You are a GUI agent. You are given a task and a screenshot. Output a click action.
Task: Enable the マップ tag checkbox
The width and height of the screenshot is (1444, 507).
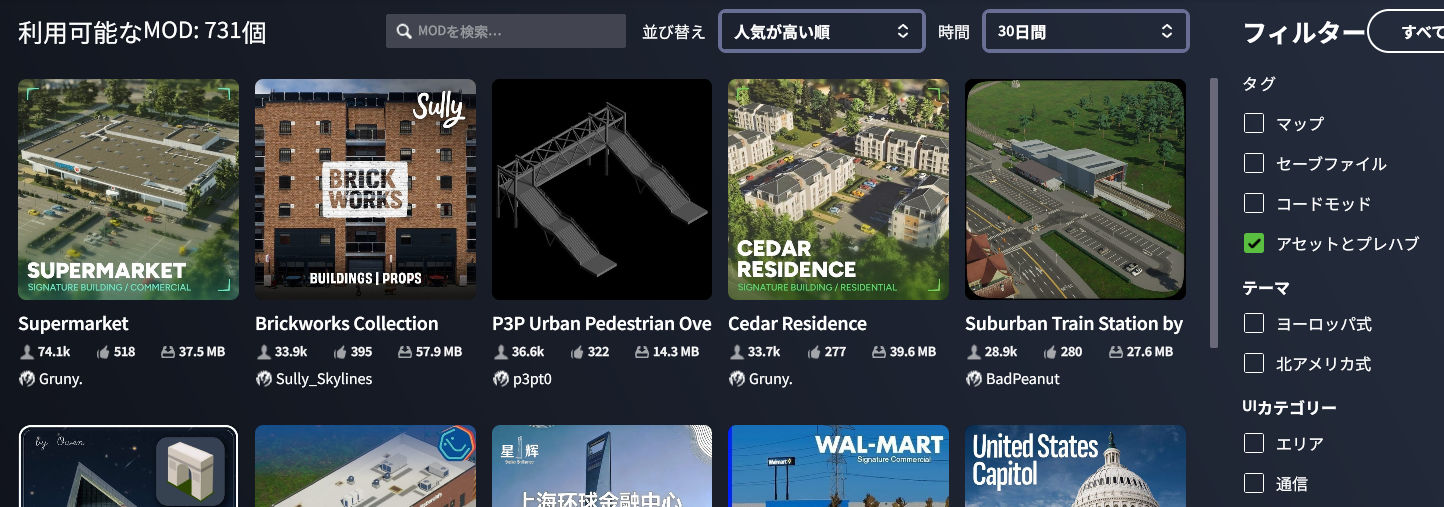coord(1254,124)
